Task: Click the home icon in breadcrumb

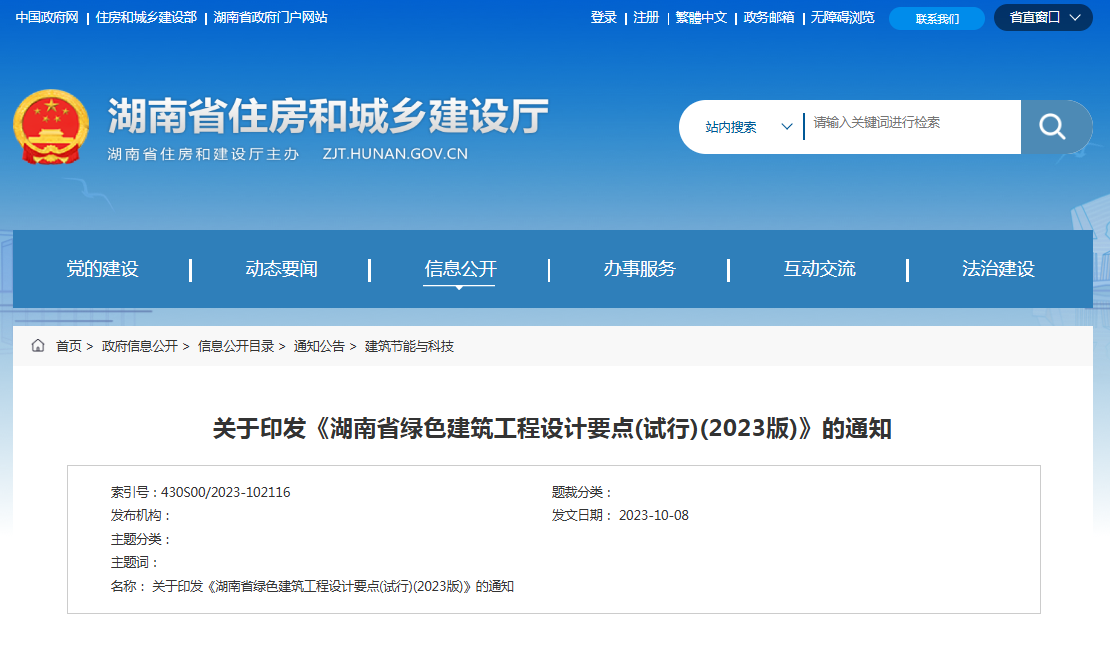Action: (x=38, y=347)
